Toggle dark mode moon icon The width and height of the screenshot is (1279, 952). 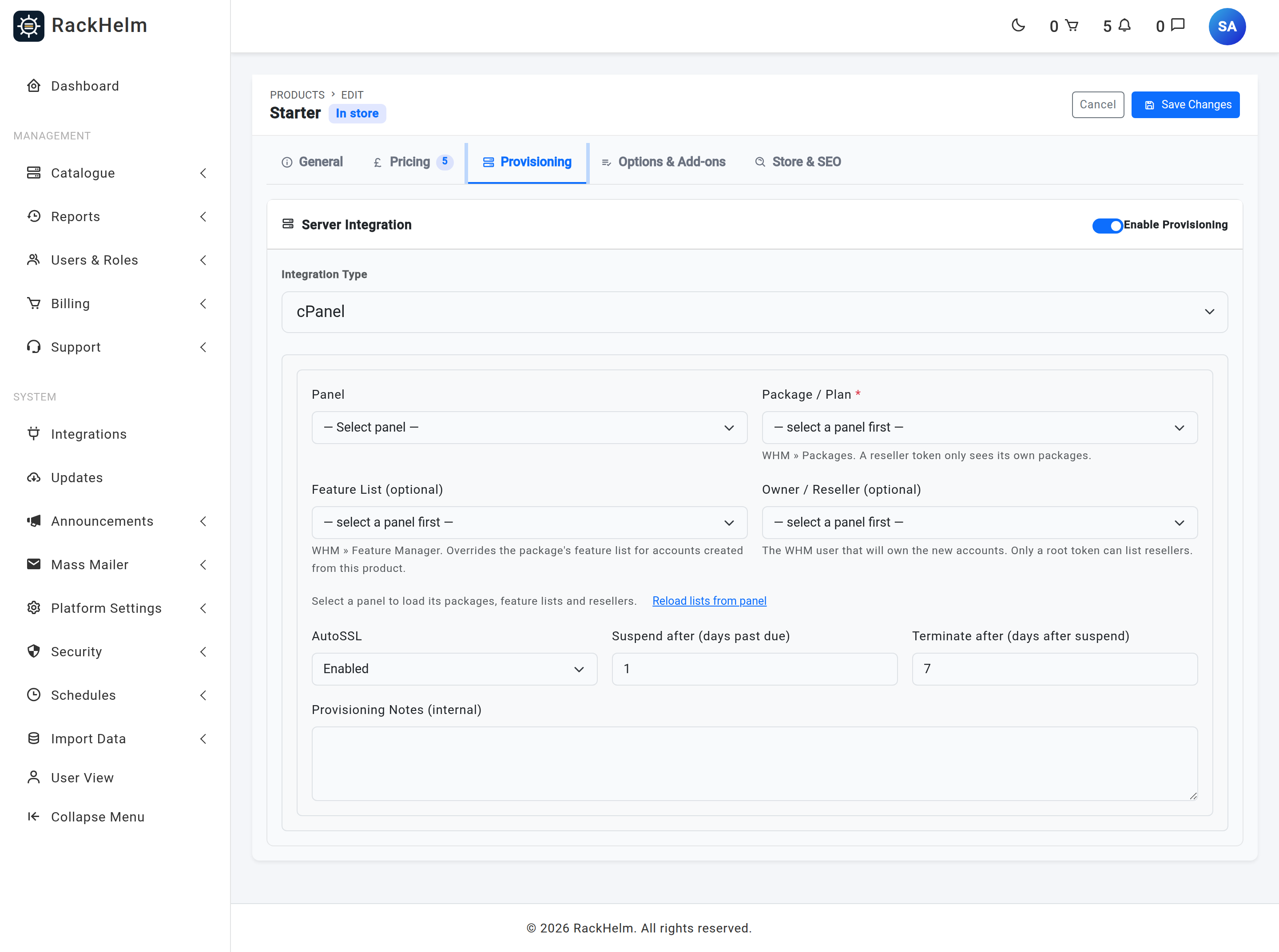1018,25
